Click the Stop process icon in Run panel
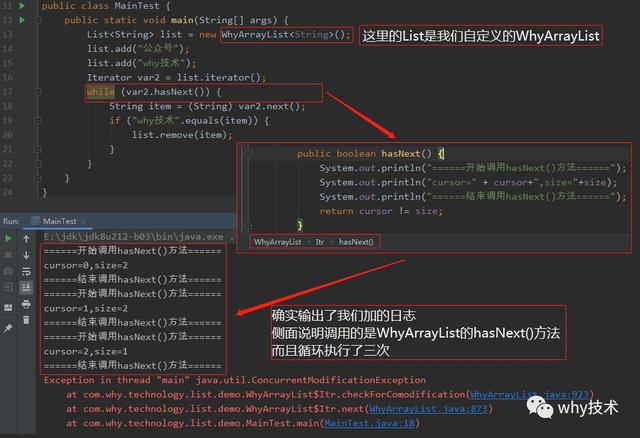Viewport: 640px width, 438px height. point(8,255)
